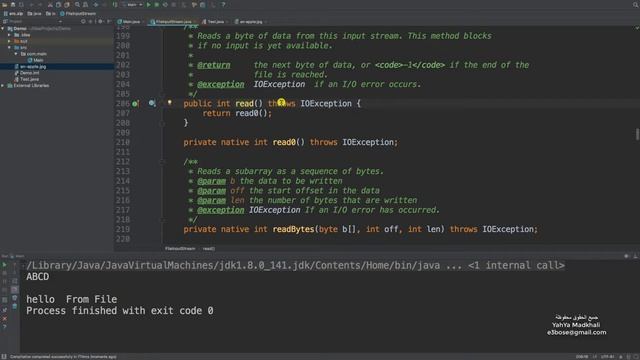Start debugging with the toolbar bug icon

click(157, 4)
